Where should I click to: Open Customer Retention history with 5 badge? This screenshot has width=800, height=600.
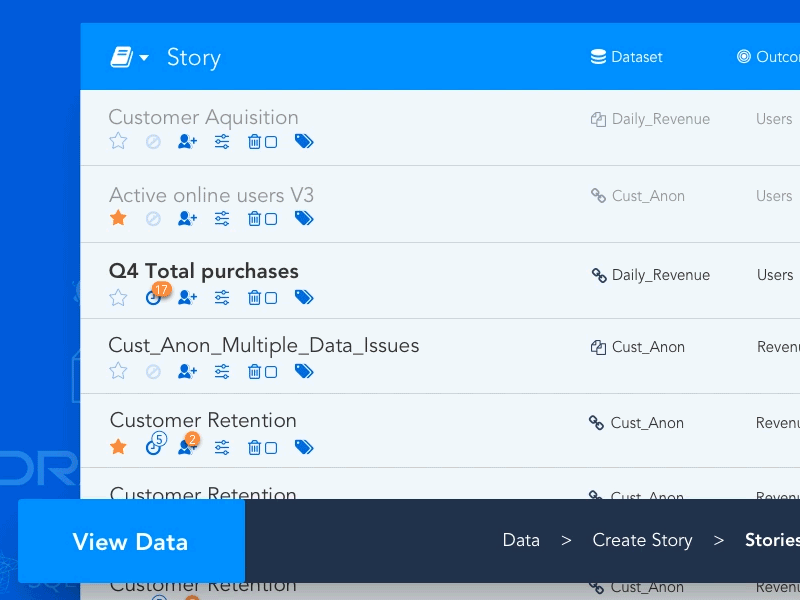click(154, 447)
